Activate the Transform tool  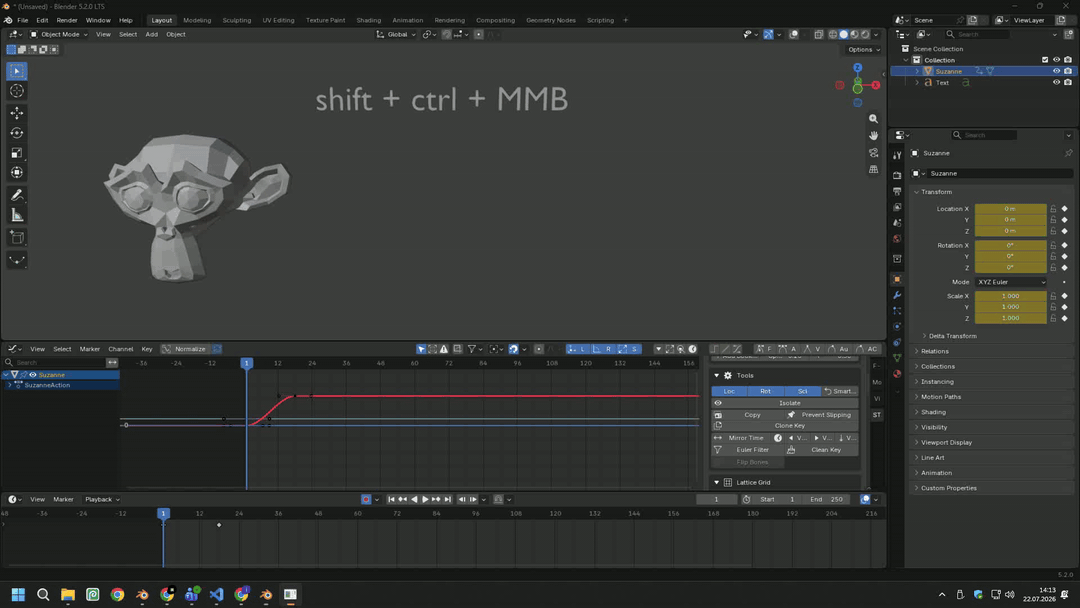[x=17, y=173]
